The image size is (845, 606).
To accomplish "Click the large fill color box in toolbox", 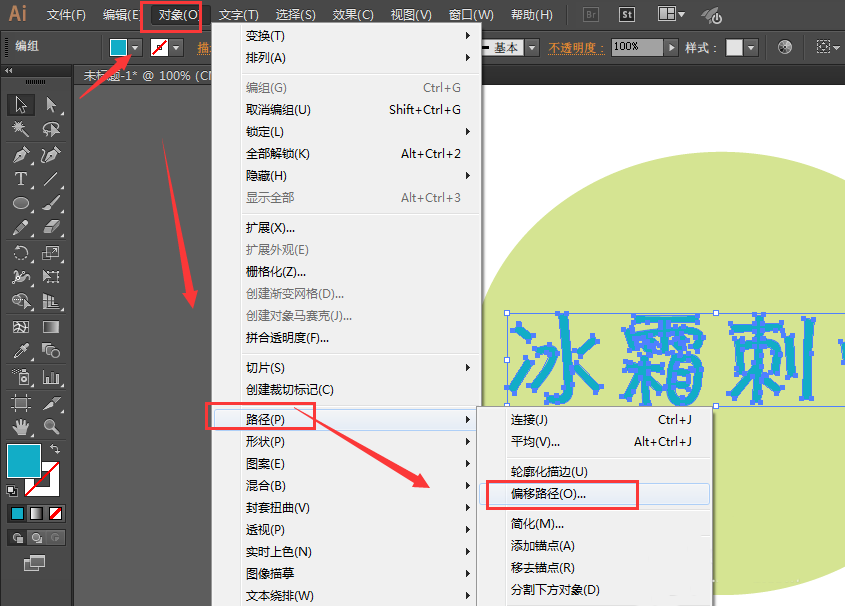I will click(x=24, y=461).
